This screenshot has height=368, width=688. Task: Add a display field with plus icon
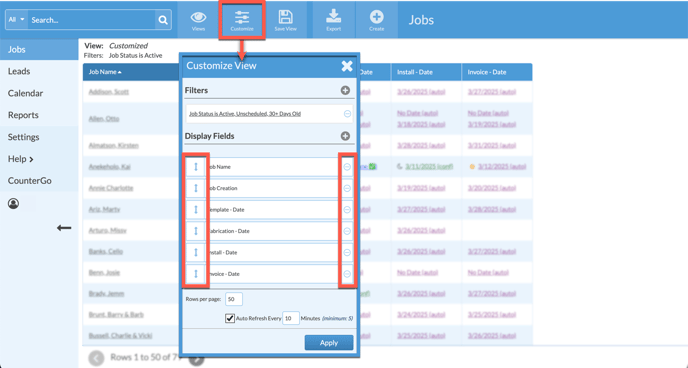coord(345,136)
